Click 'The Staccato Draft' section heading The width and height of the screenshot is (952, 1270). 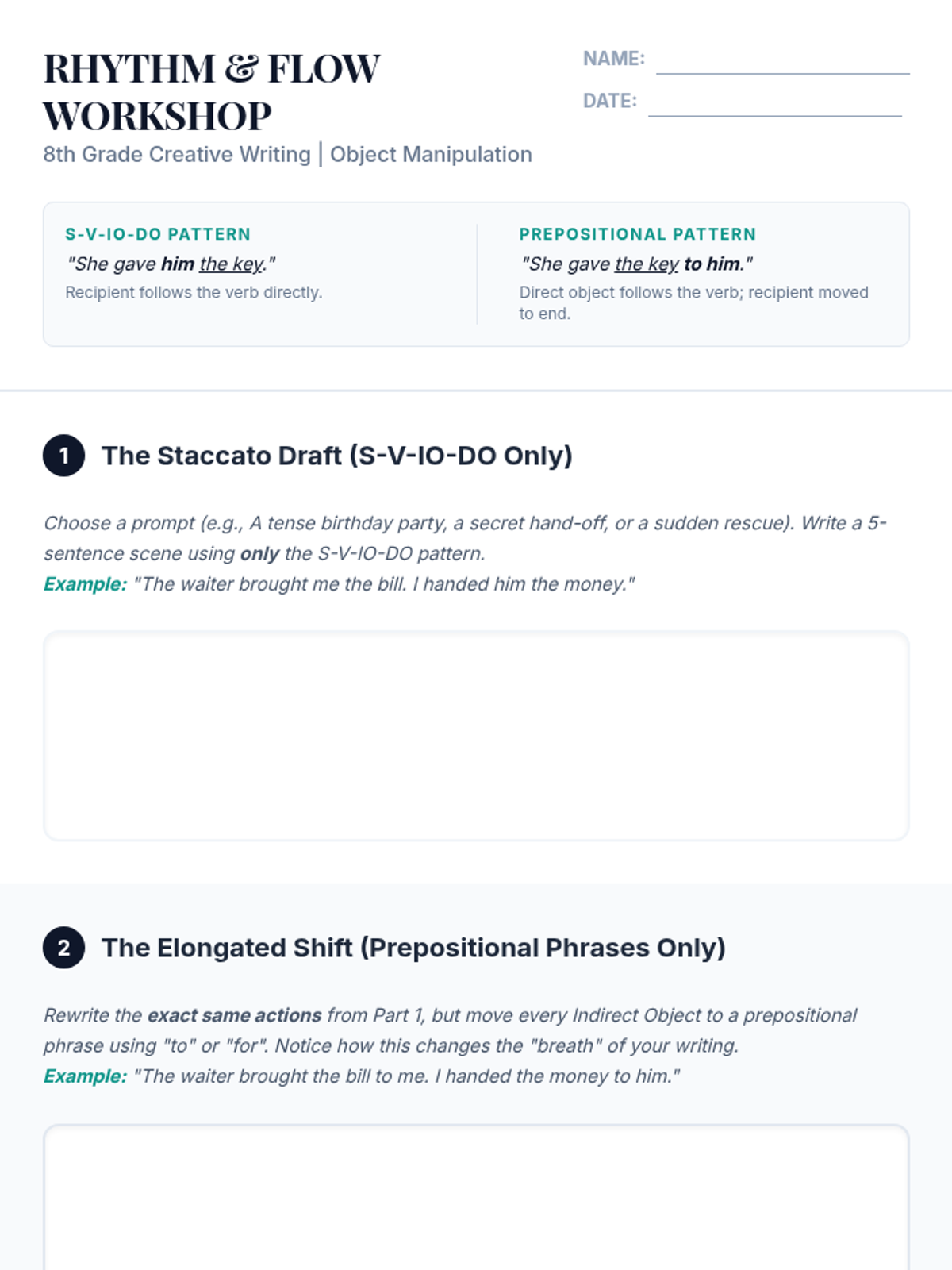(x=337, y=456)
